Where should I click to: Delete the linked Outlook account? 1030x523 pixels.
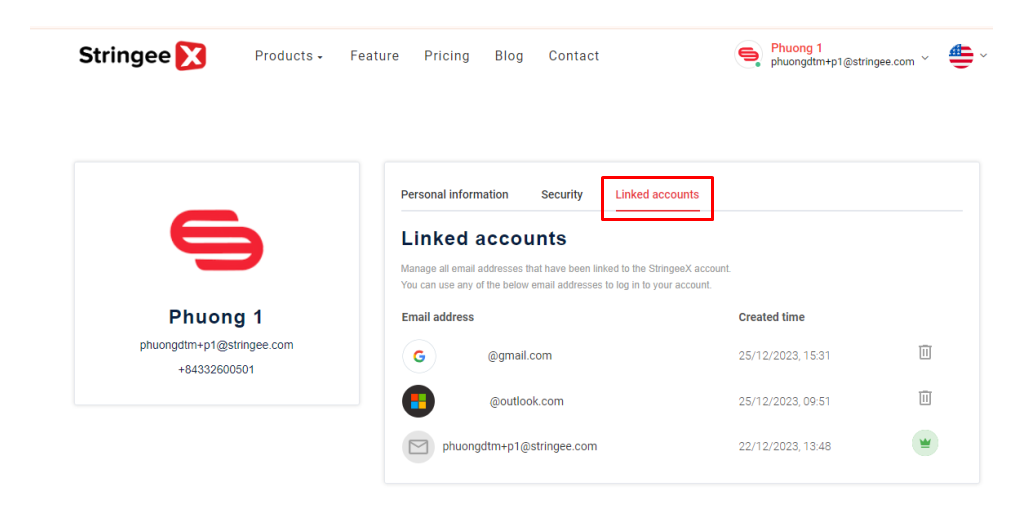click(x=925, y=398)
